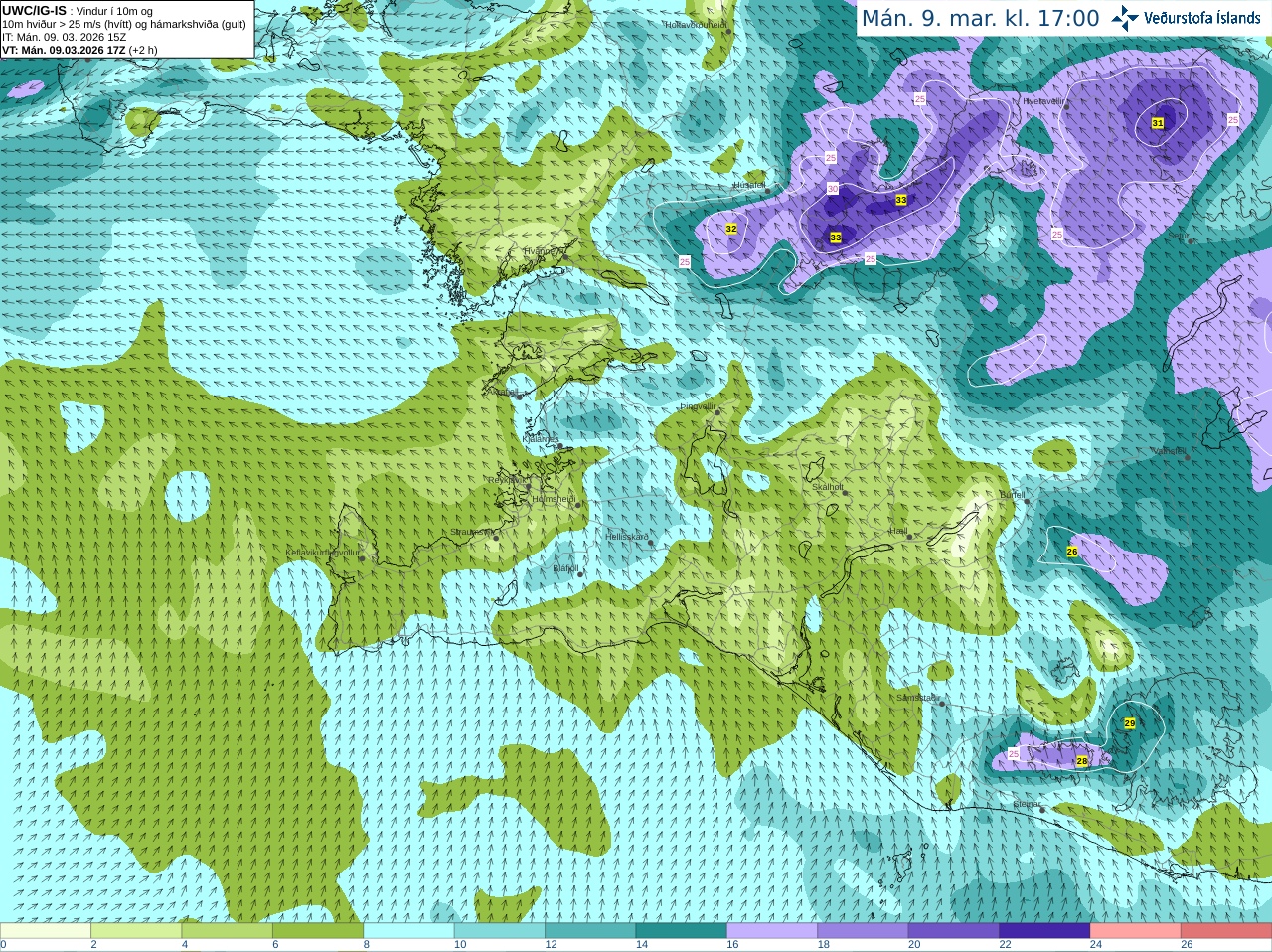This screenshot has width=1272, height=952.
Task: Select the coral red legend swatch above 26
Action: (x=1226, y=931)
